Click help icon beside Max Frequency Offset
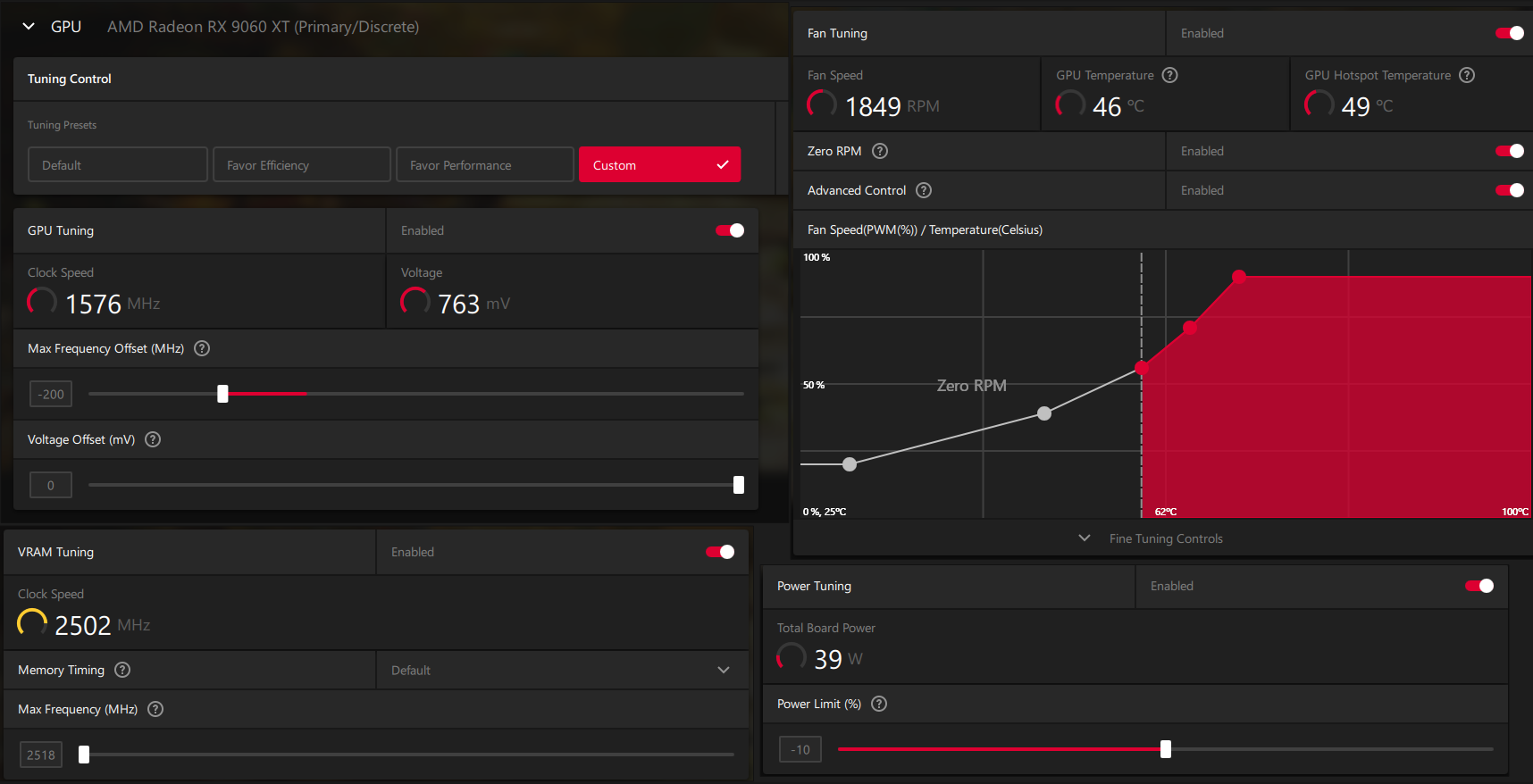The image size is (1533, 784). (x=202, y=348)
